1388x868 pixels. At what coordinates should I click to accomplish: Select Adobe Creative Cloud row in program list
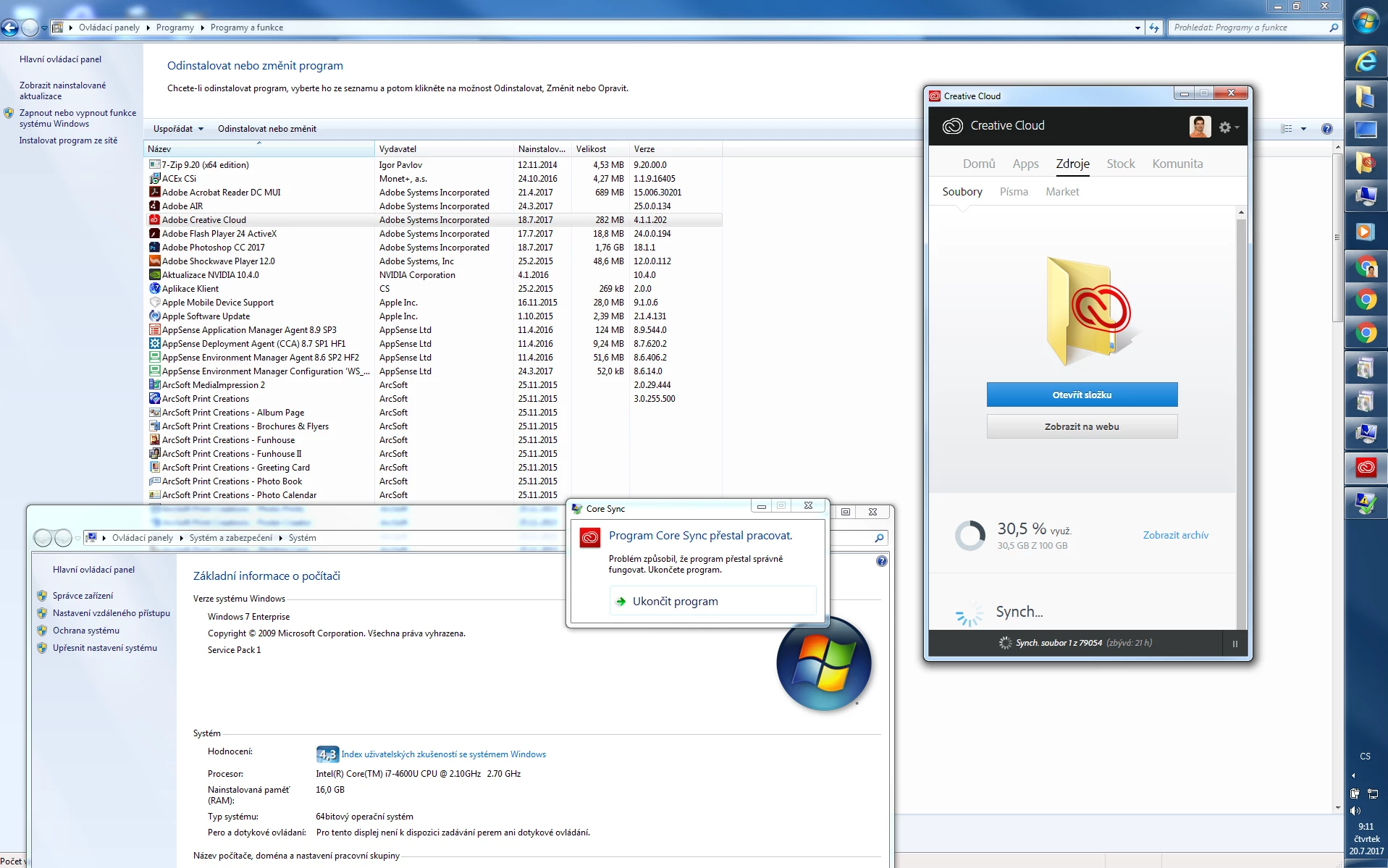434,219
